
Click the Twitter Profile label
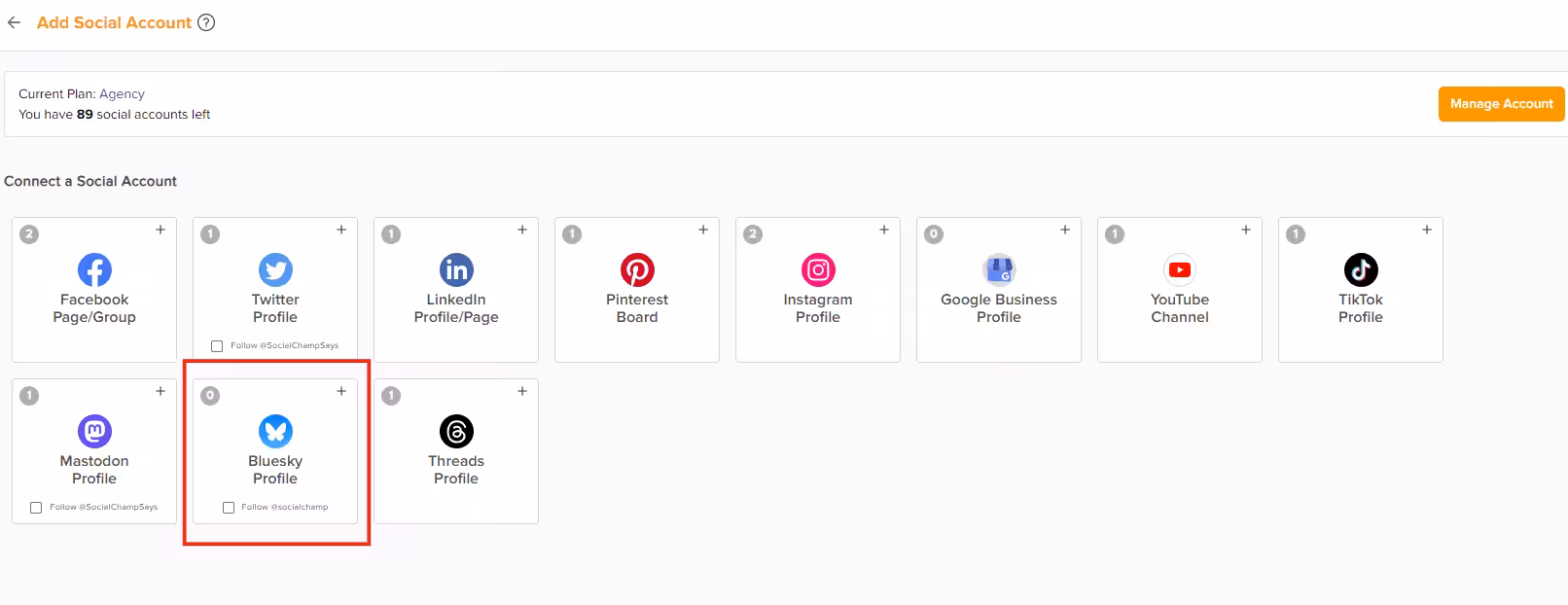pos(275,308)
